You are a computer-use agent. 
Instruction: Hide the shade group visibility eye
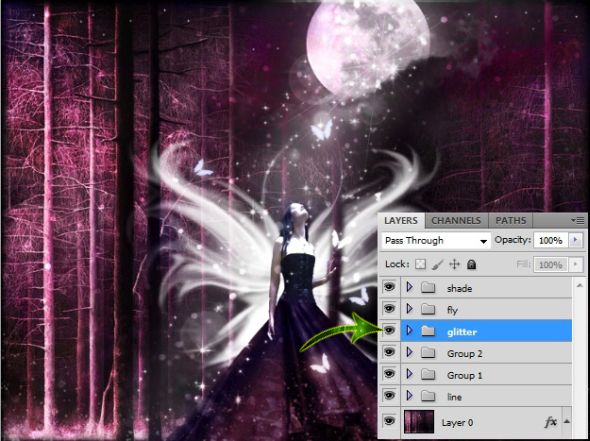(x=389, y=287)
